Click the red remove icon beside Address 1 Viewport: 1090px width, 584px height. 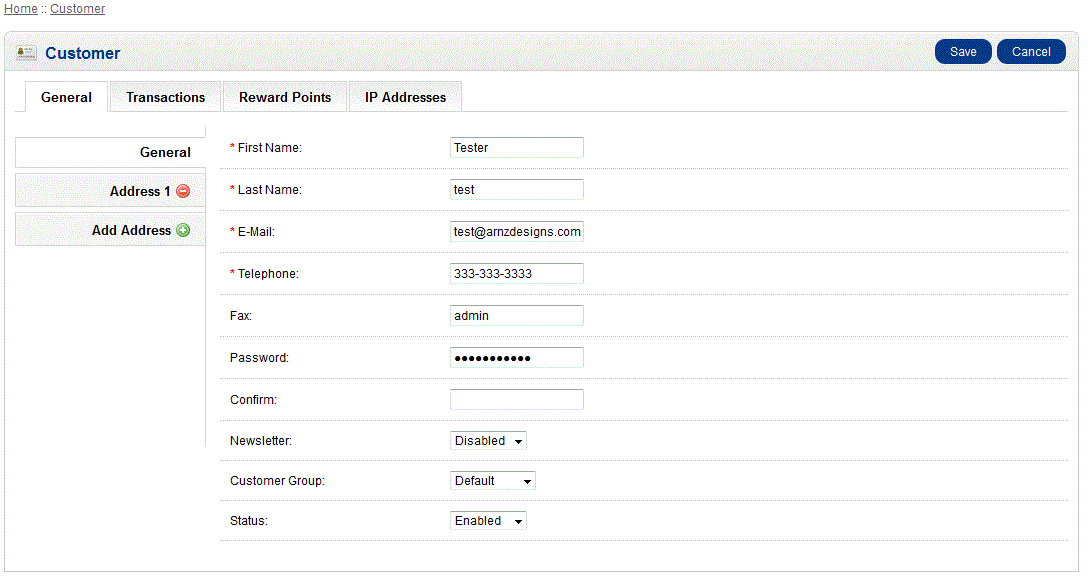(183, 191)
